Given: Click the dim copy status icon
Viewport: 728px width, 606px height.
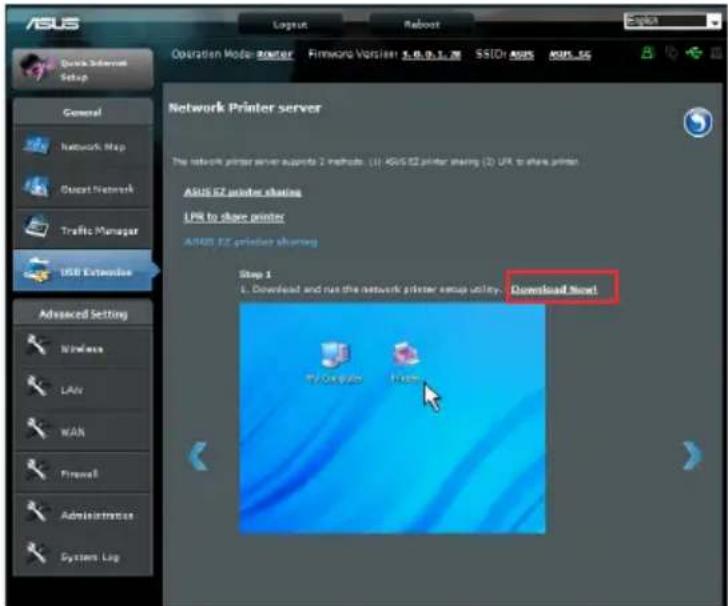Looking at the screenshot, I should point(671,53).
